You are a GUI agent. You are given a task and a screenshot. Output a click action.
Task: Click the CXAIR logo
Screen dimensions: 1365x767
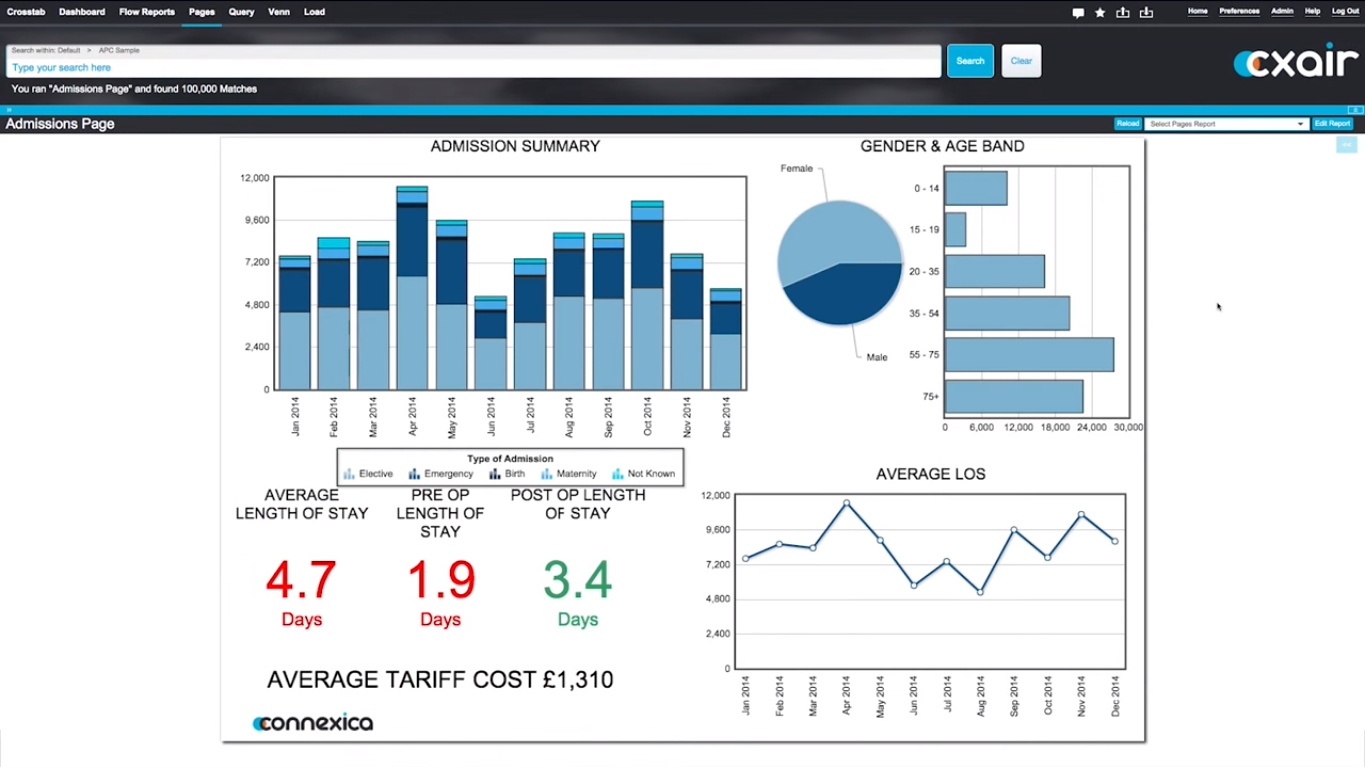tap(1295, 60)
